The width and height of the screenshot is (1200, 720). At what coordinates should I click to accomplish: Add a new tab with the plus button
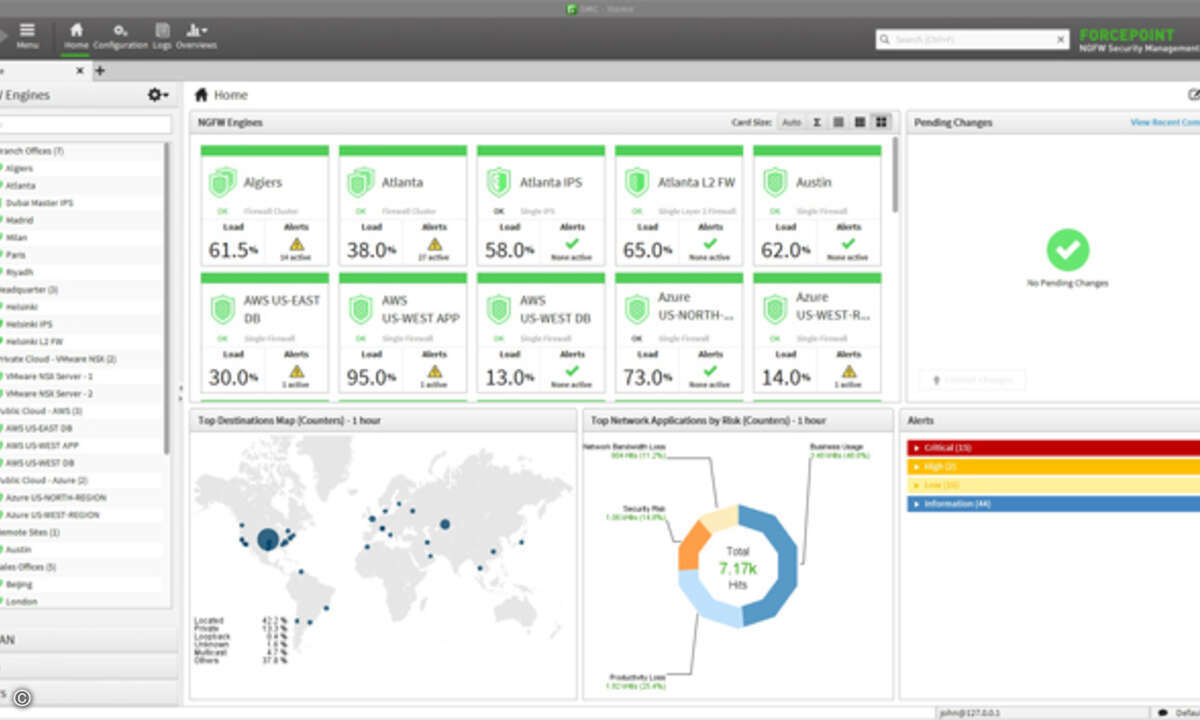click(100, 71)
